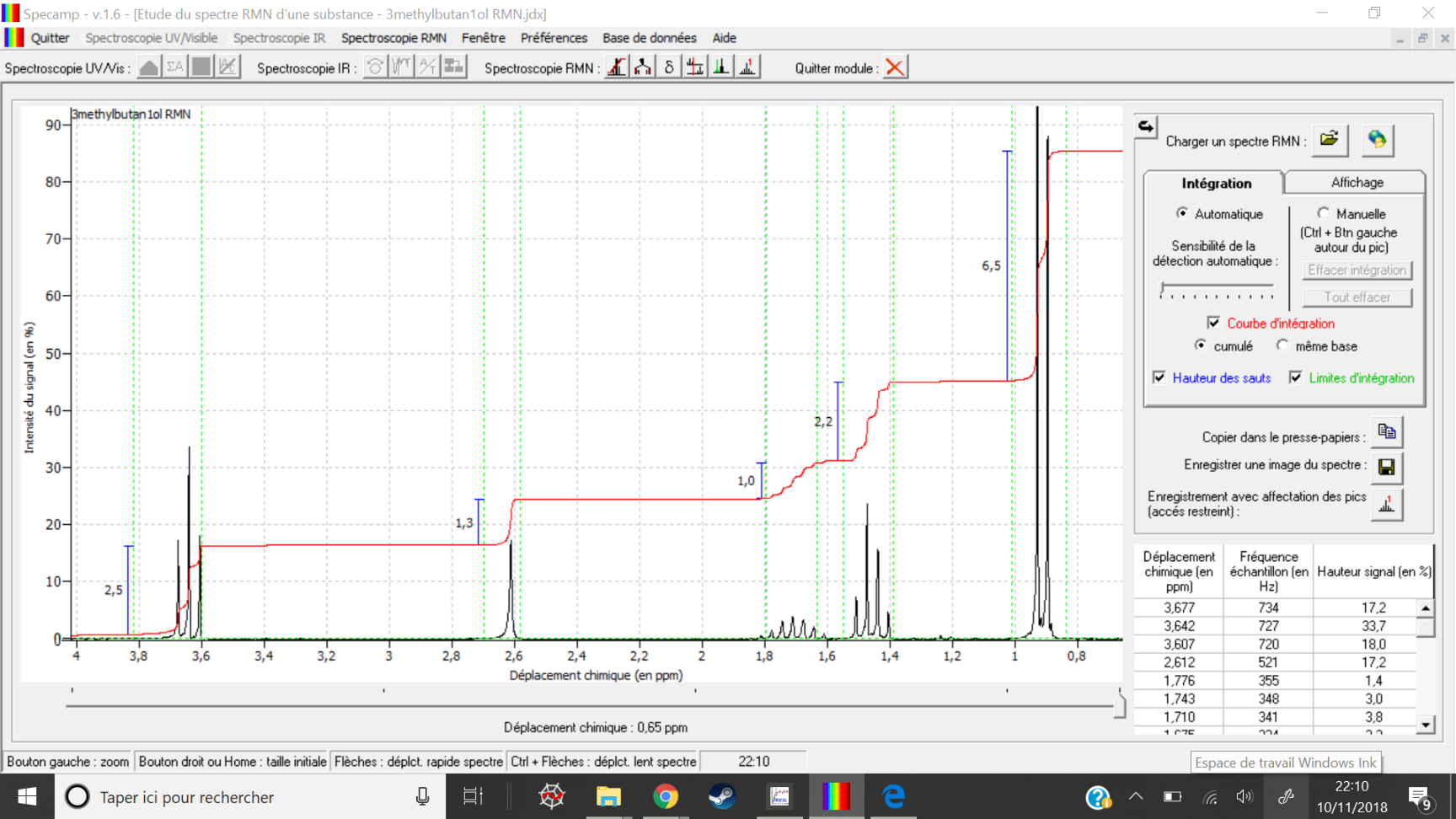
Task: Click the RMN molecule structure icon
Action: 643,67
